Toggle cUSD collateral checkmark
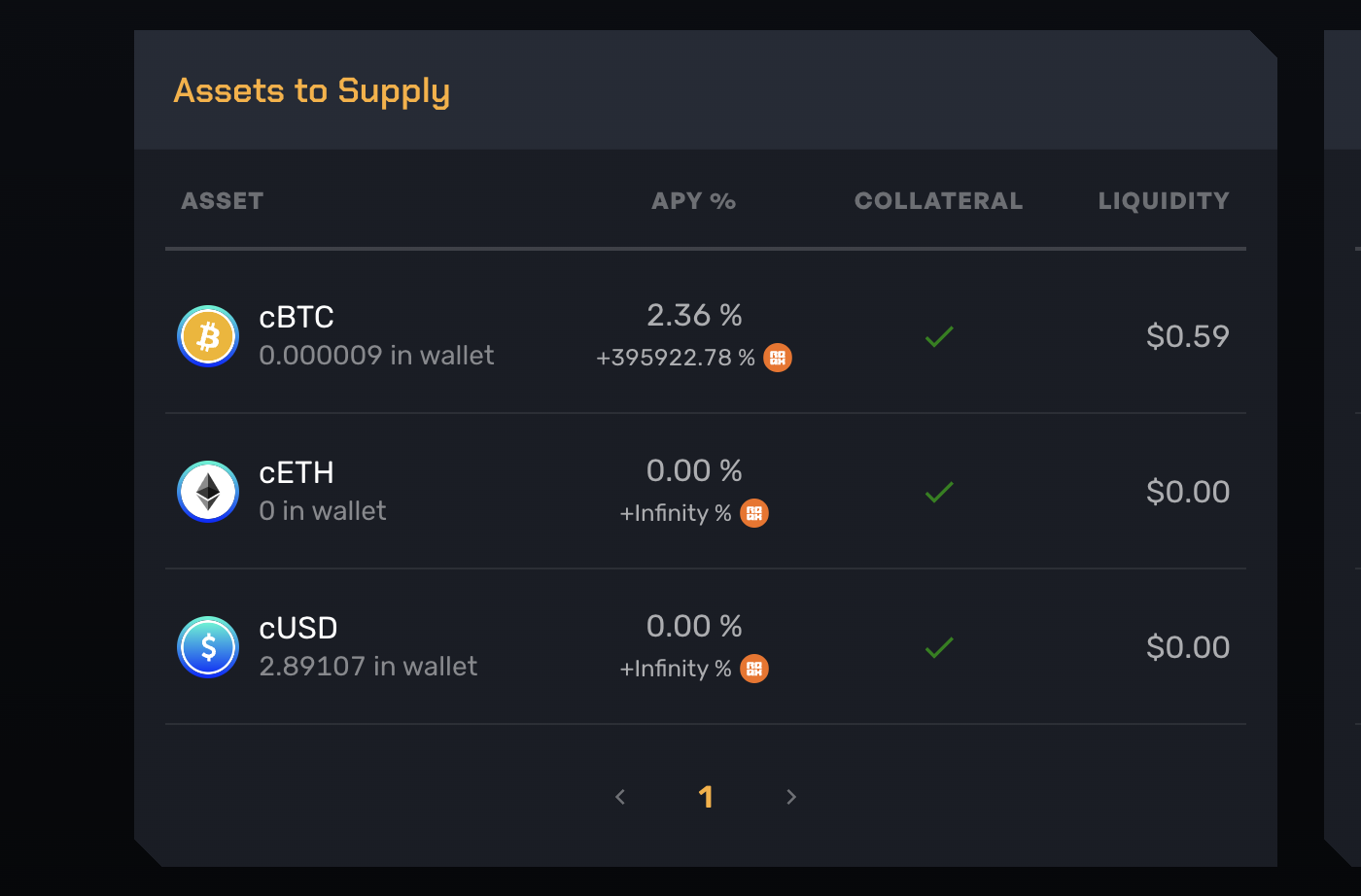This screenshot has width=1361, height=896. [939, 648]
